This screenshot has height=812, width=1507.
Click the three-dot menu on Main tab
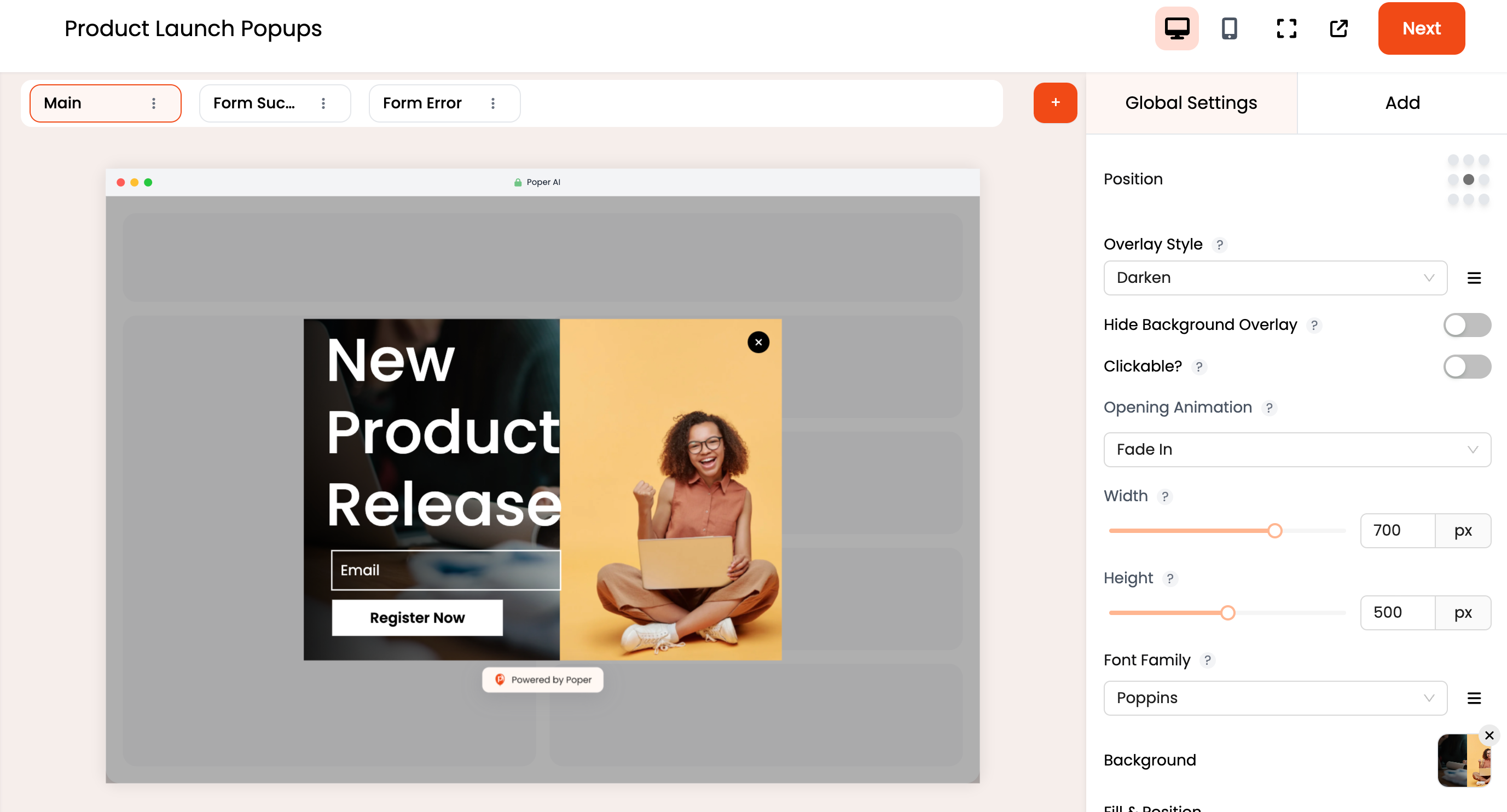[155, 103]
